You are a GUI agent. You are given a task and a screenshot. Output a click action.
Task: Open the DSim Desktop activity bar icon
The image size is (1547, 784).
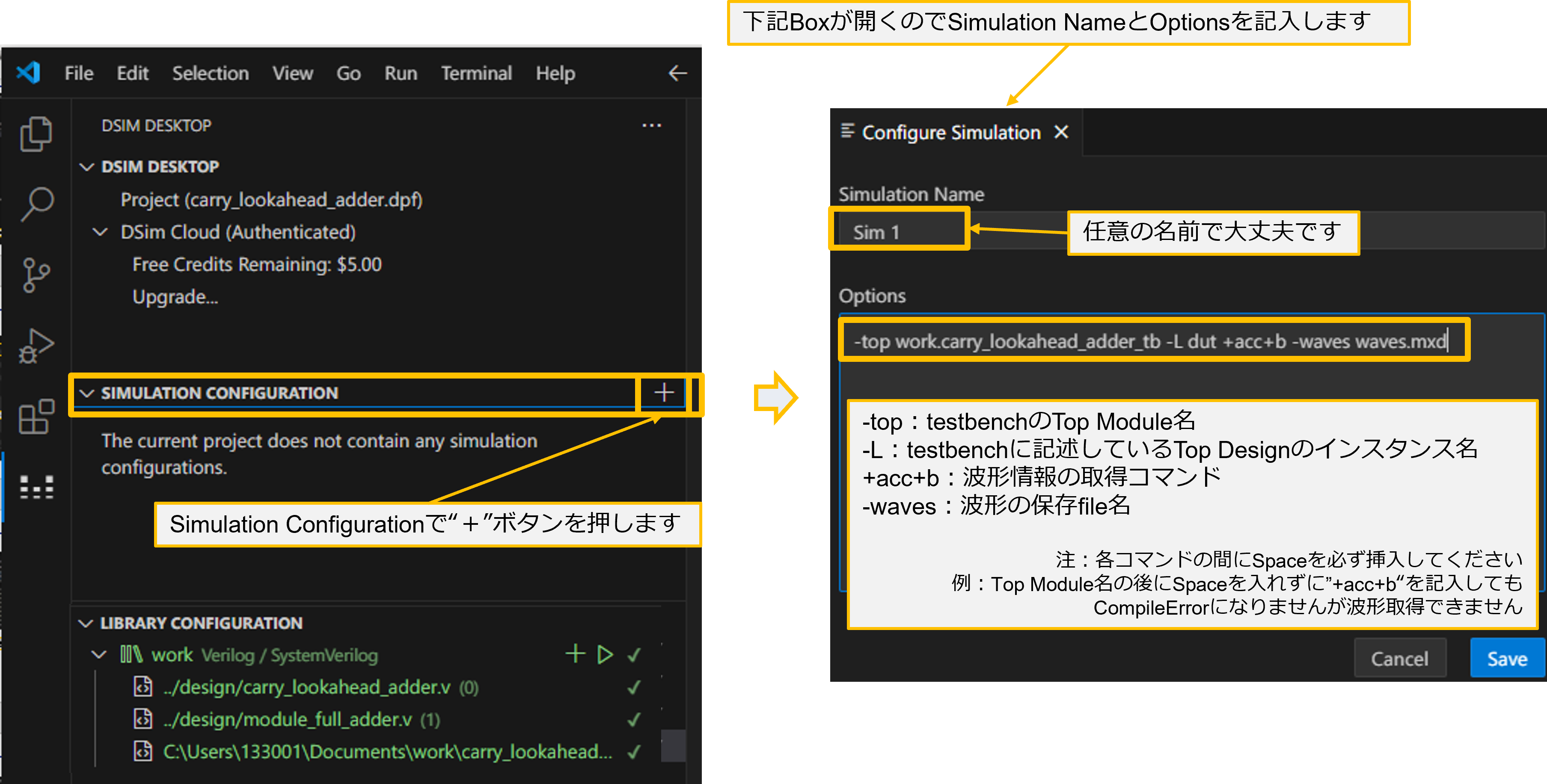[36, 487]
